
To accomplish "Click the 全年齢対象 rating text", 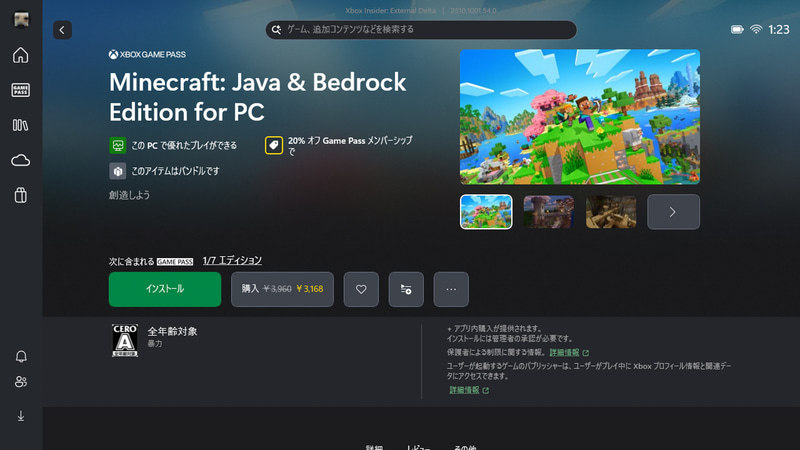I will coord(172,332).
